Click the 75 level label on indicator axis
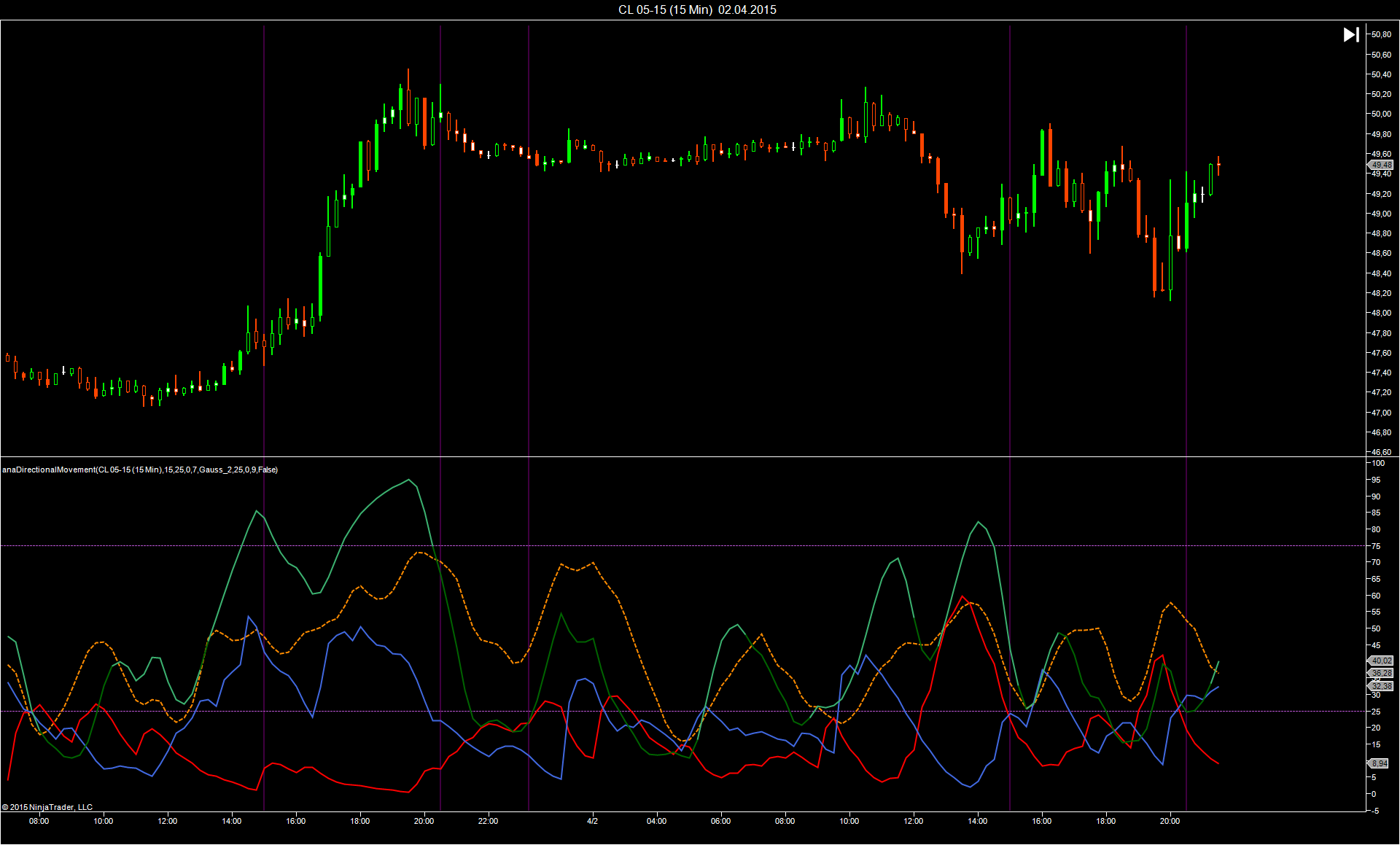Image resolution: width=1400 pixels, height=845 pixels. pyautogui.click(x=1376, y=546)
